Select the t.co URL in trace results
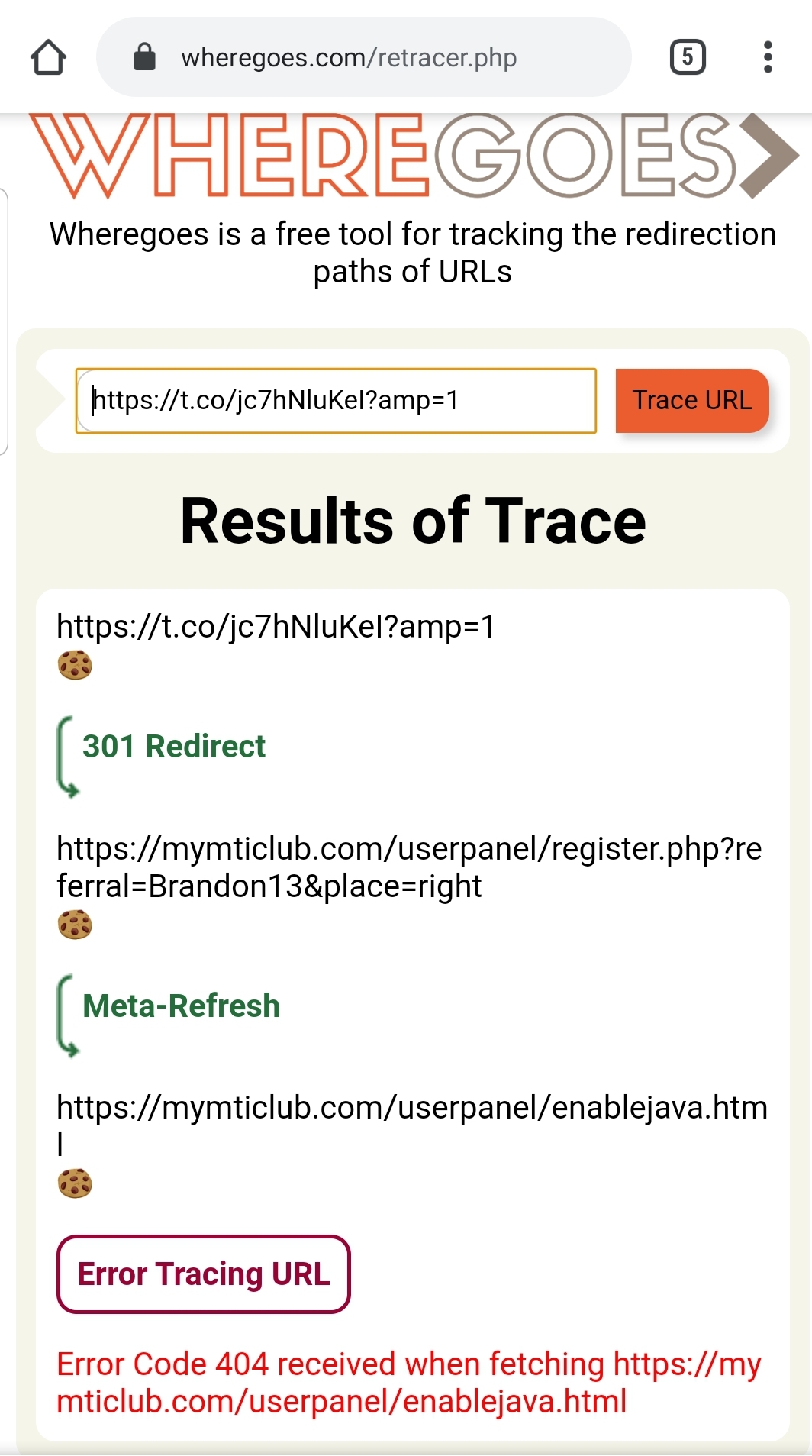The image size is (812, 1456). (276, 627)
